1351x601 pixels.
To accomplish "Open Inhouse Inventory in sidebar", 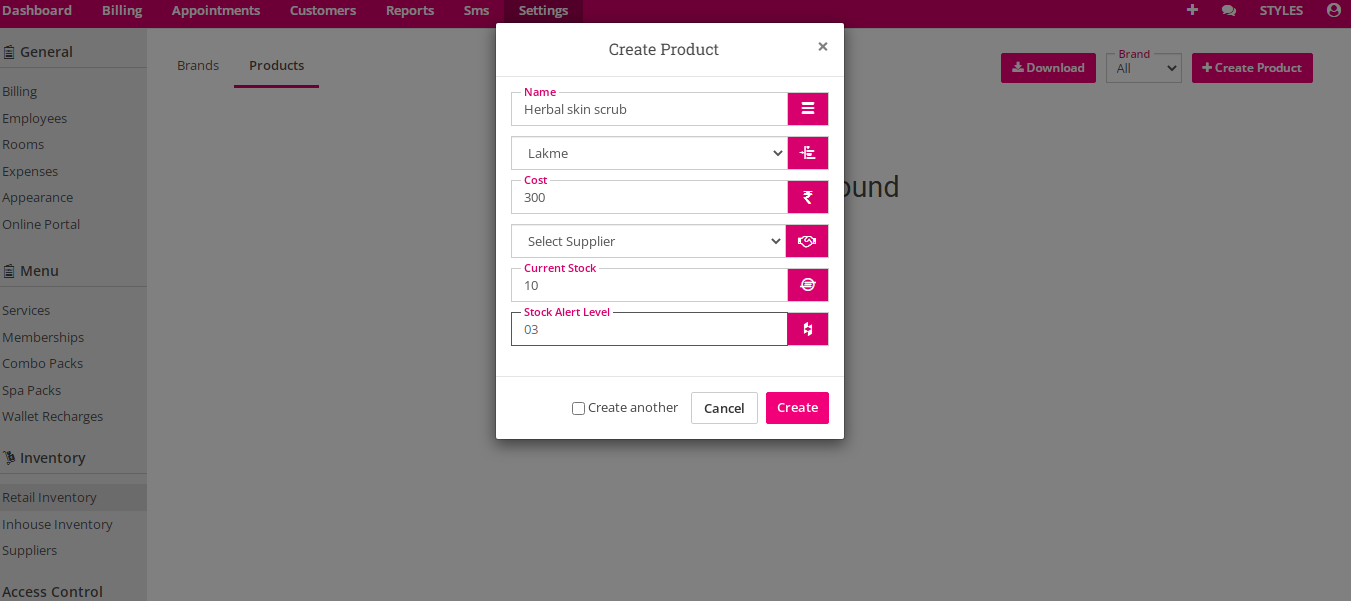I will (57, 524).
